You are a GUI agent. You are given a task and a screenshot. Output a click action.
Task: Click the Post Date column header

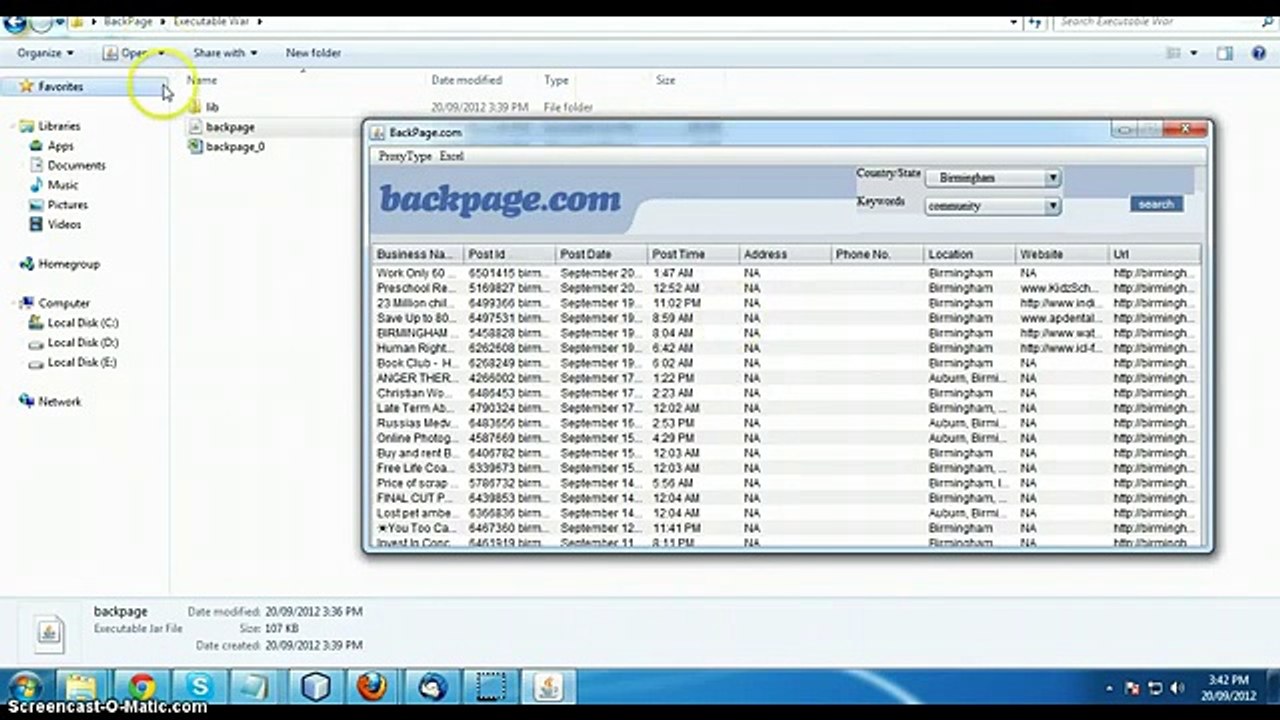pos(601,254)
